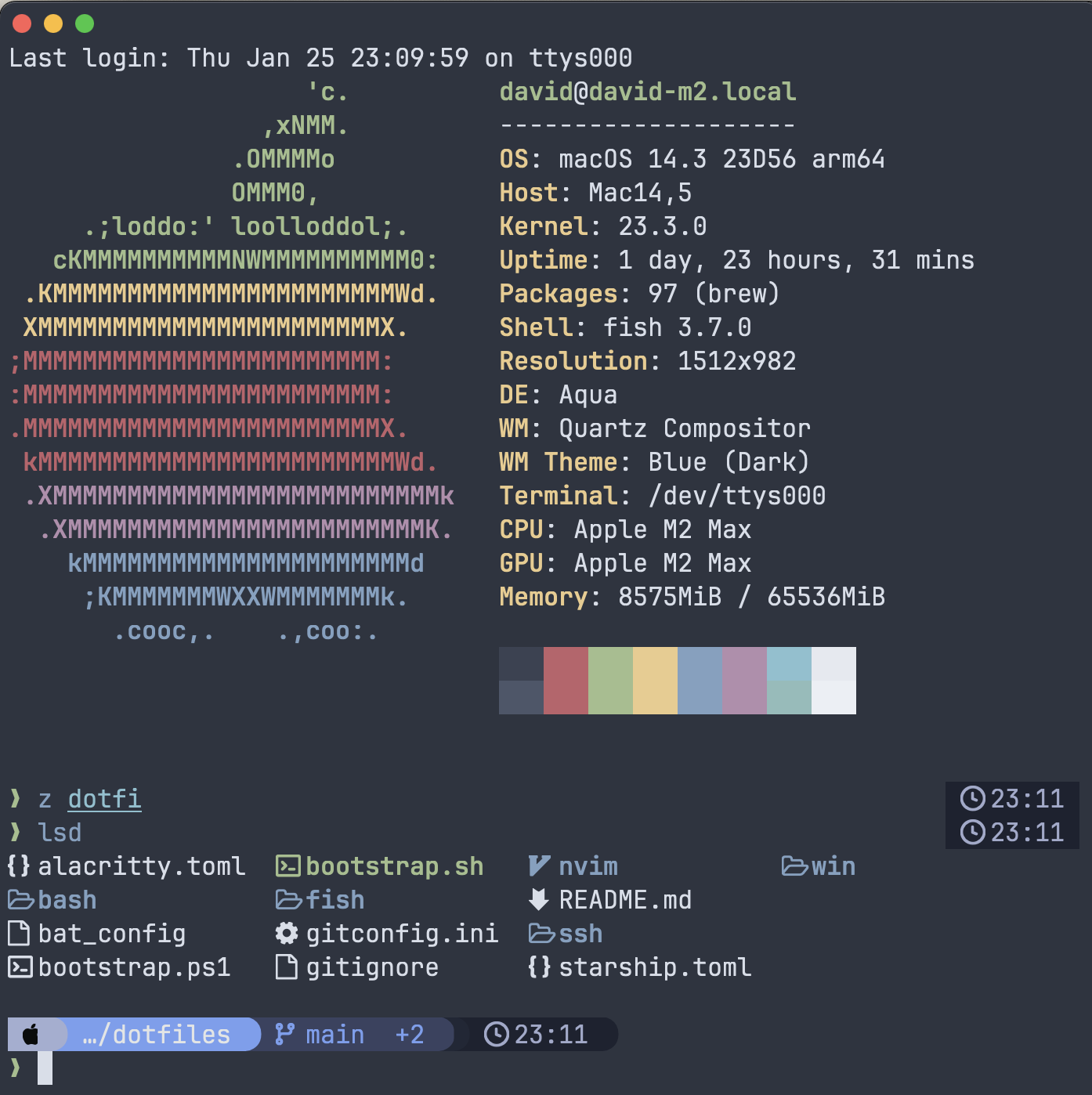This screenshot has width=1092, height=1095.
Task: Click the alacritty.toml file name
Action: [x=142, y=866]
